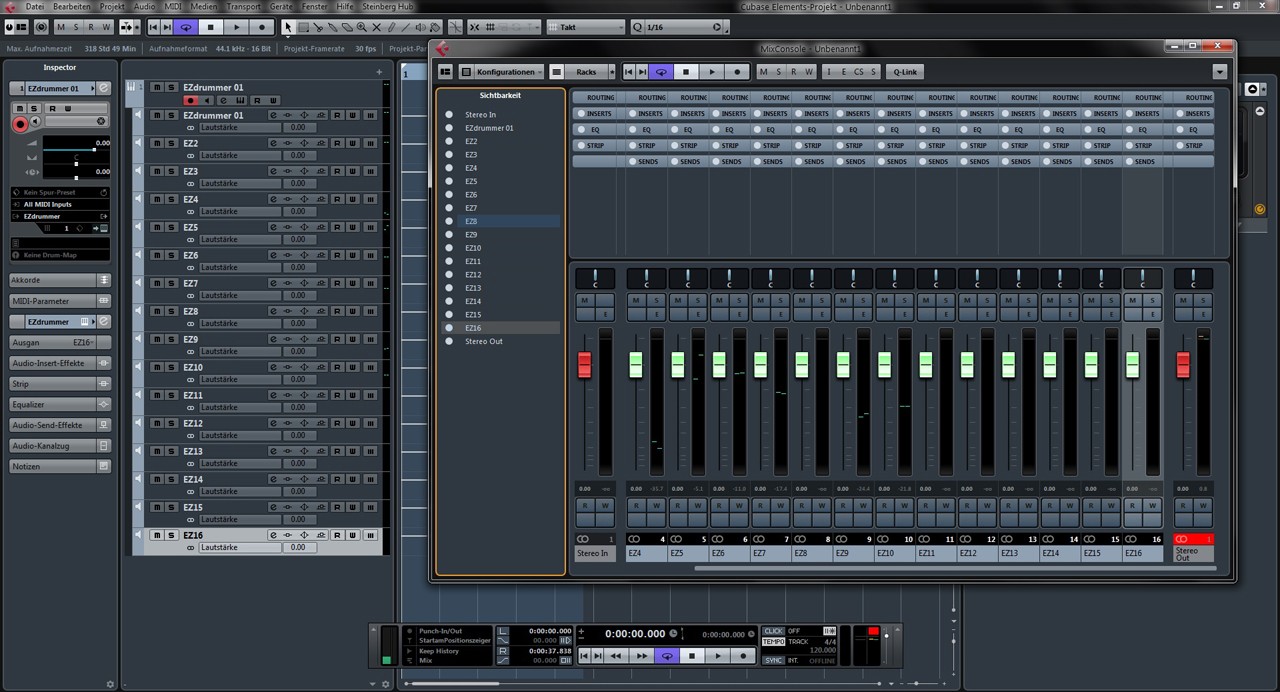Toggle visibility of EZ16 channel

tap(449, 328)
